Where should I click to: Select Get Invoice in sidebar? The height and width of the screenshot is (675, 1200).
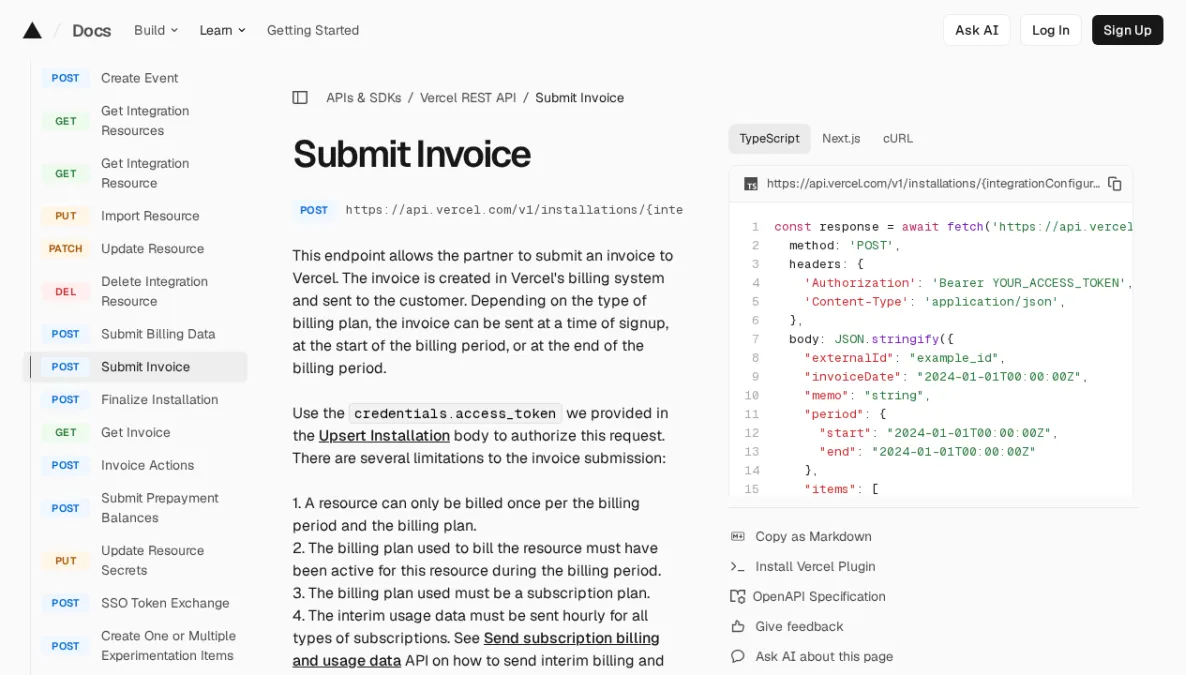click(135, 433)
